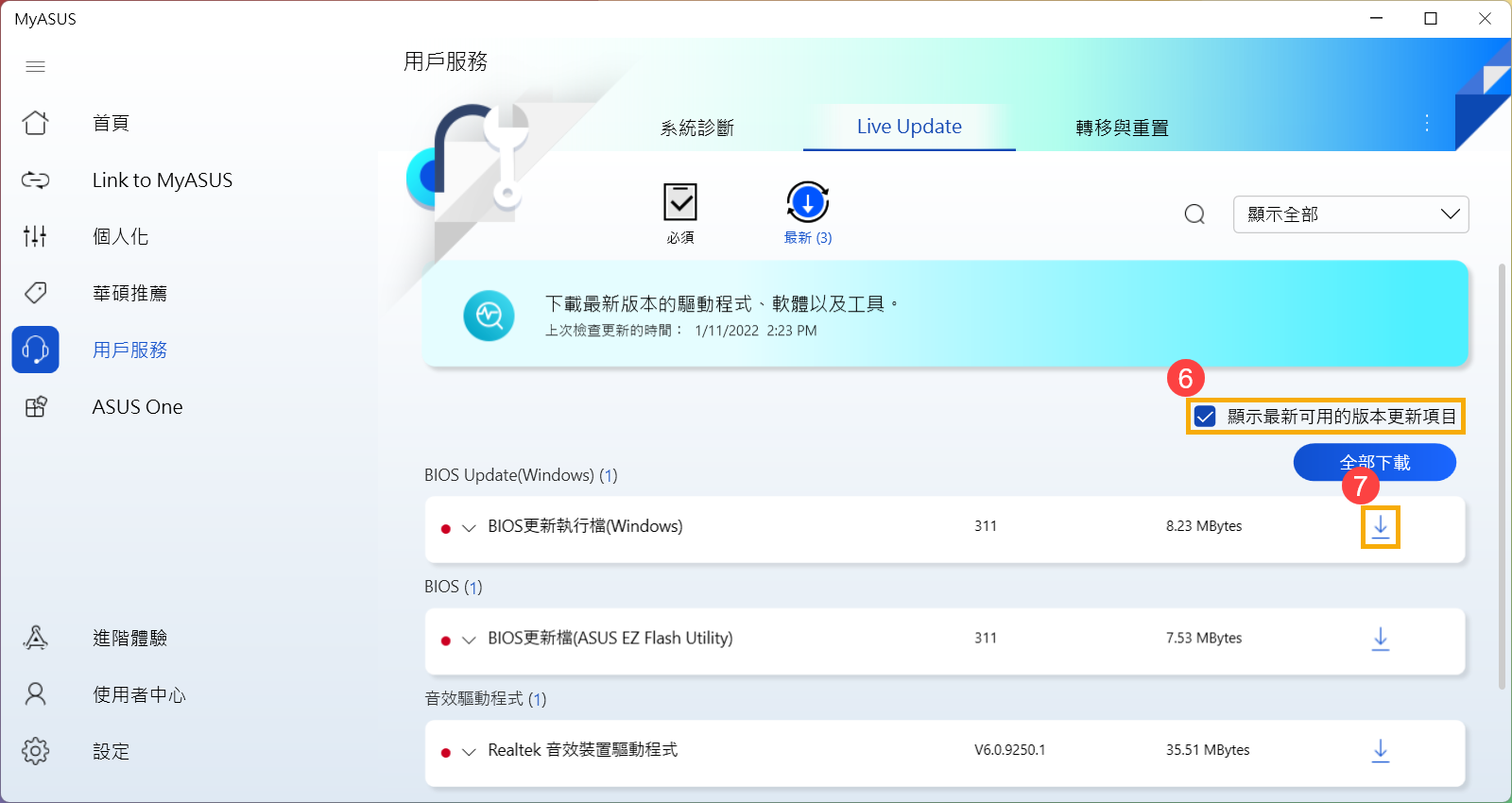Expand BIOS更新檔(ASUS EZ Flash Utility) chevron
This screenshot has height=803, width=1512.
point(469,640)
